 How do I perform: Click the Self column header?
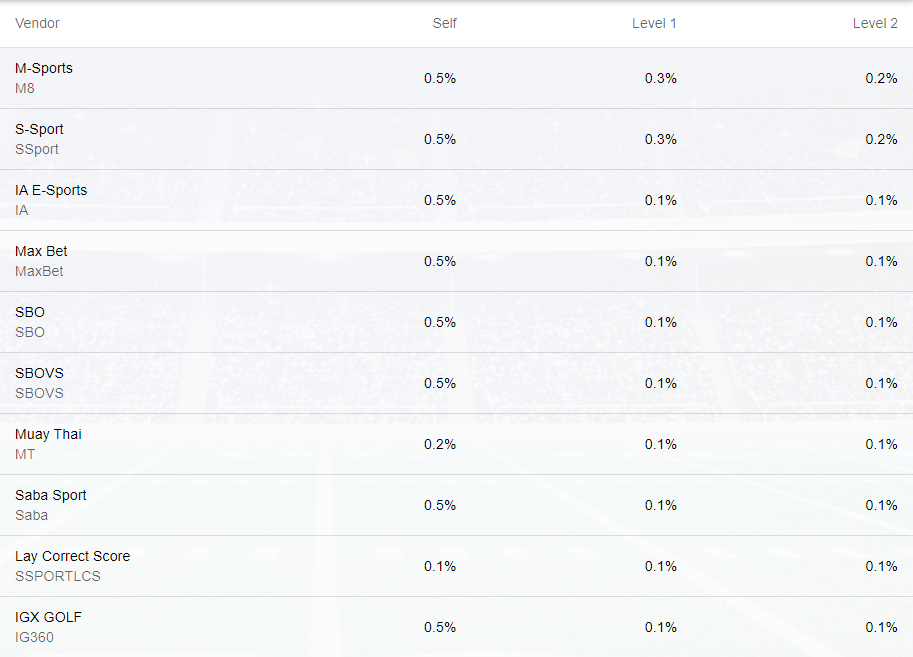click(x=444, y=23)
